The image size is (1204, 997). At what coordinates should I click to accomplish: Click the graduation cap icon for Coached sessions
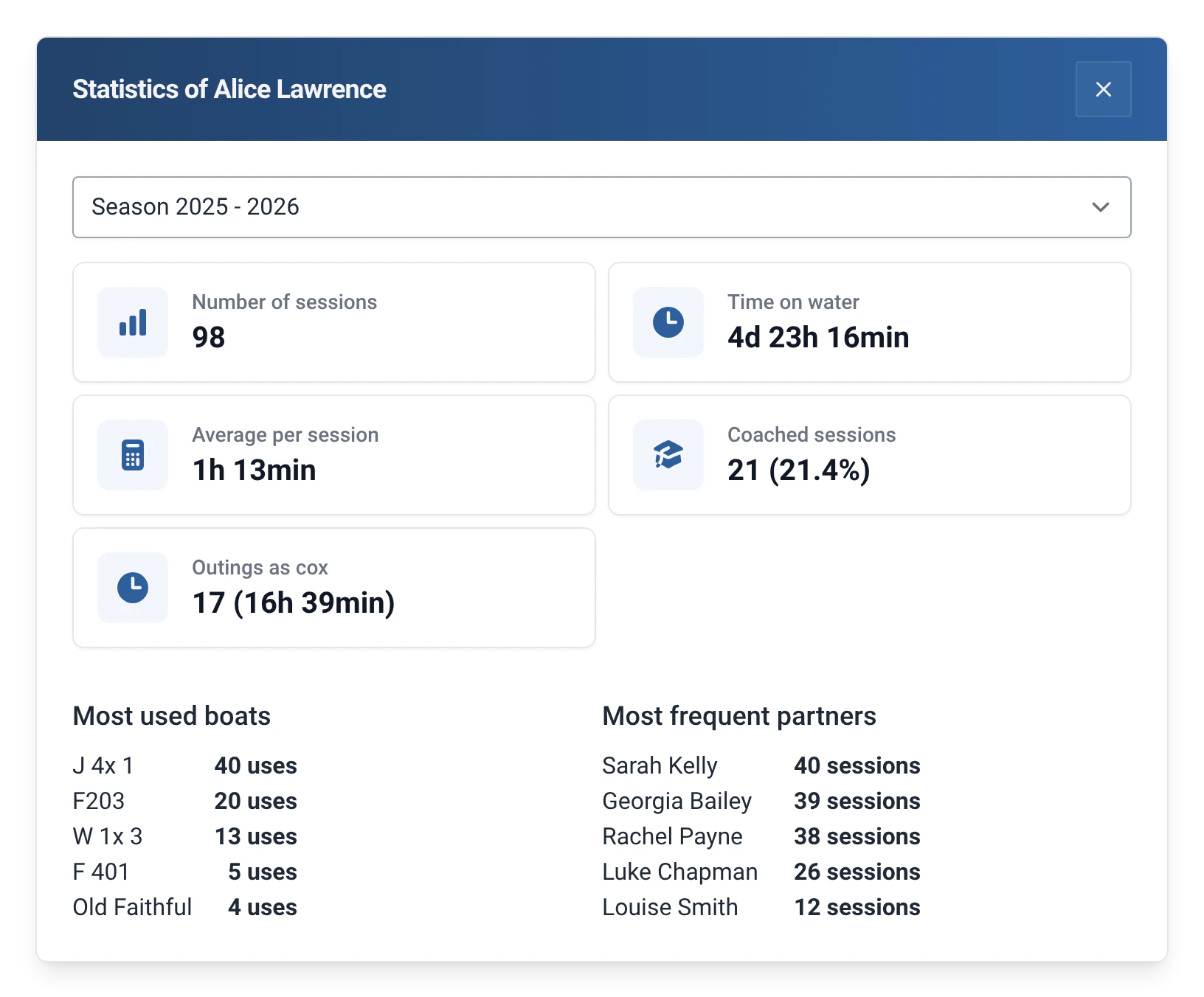coord(668,455)
